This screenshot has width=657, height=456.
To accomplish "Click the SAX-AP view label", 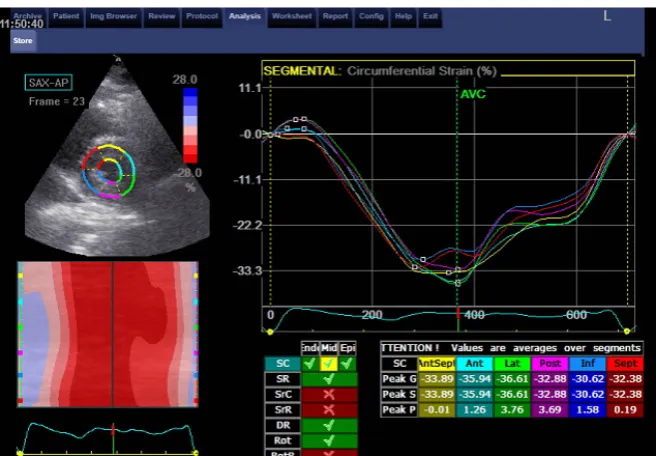I will click(x=49, y=83).
